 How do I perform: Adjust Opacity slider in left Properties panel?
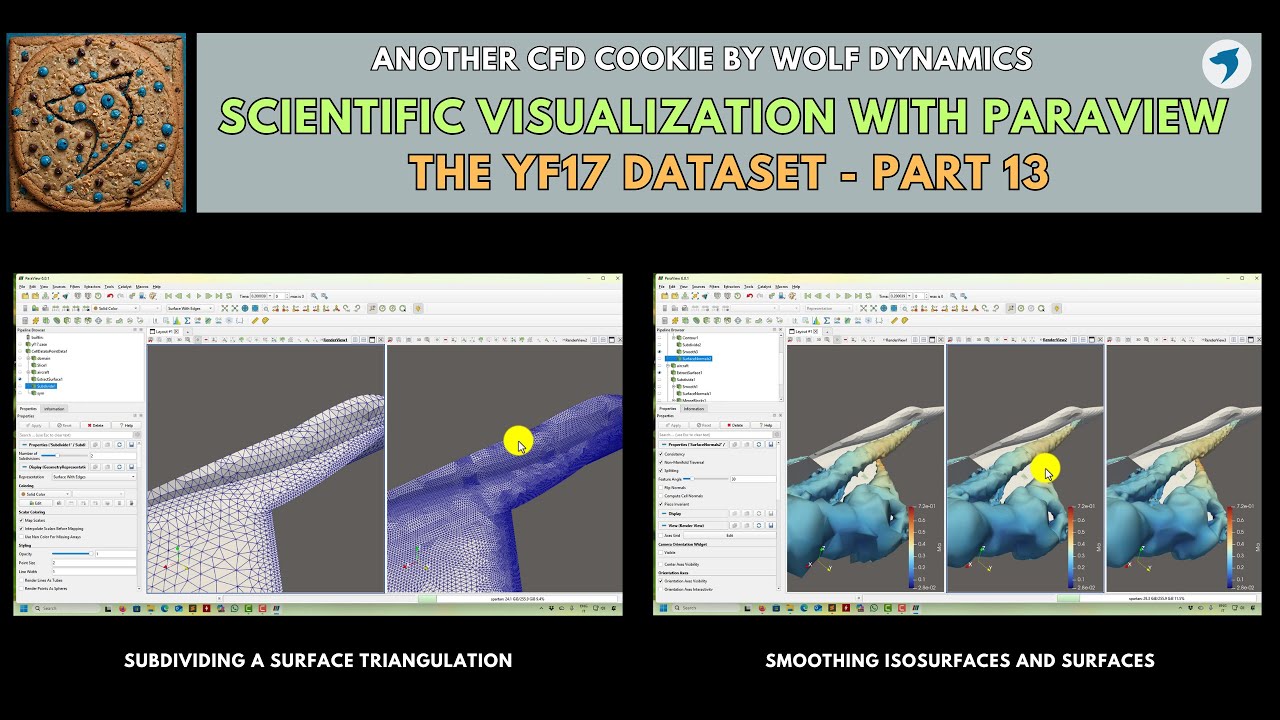[x=72, y=553]
